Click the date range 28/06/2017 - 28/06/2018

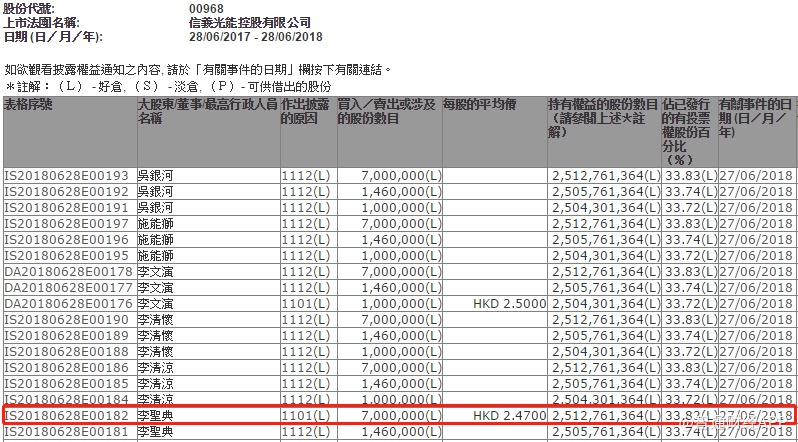pyautogui.click(x=255, y=37)
